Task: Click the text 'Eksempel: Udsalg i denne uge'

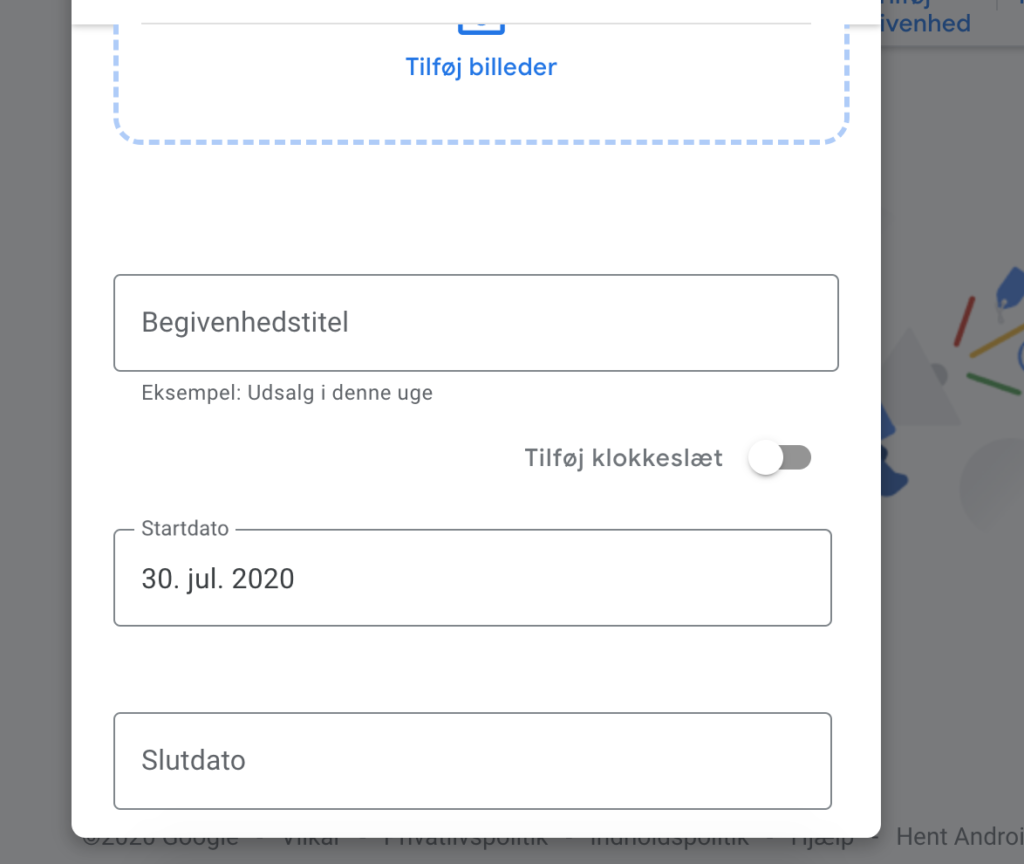Action: point(287,392)
